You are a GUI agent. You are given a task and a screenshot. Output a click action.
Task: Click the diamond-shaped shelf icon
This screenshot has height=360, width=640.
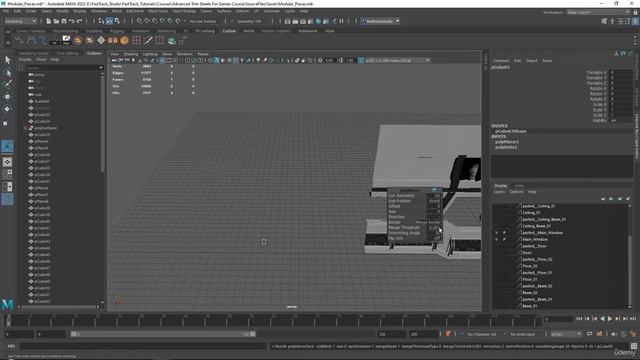(x=101, y=40)
